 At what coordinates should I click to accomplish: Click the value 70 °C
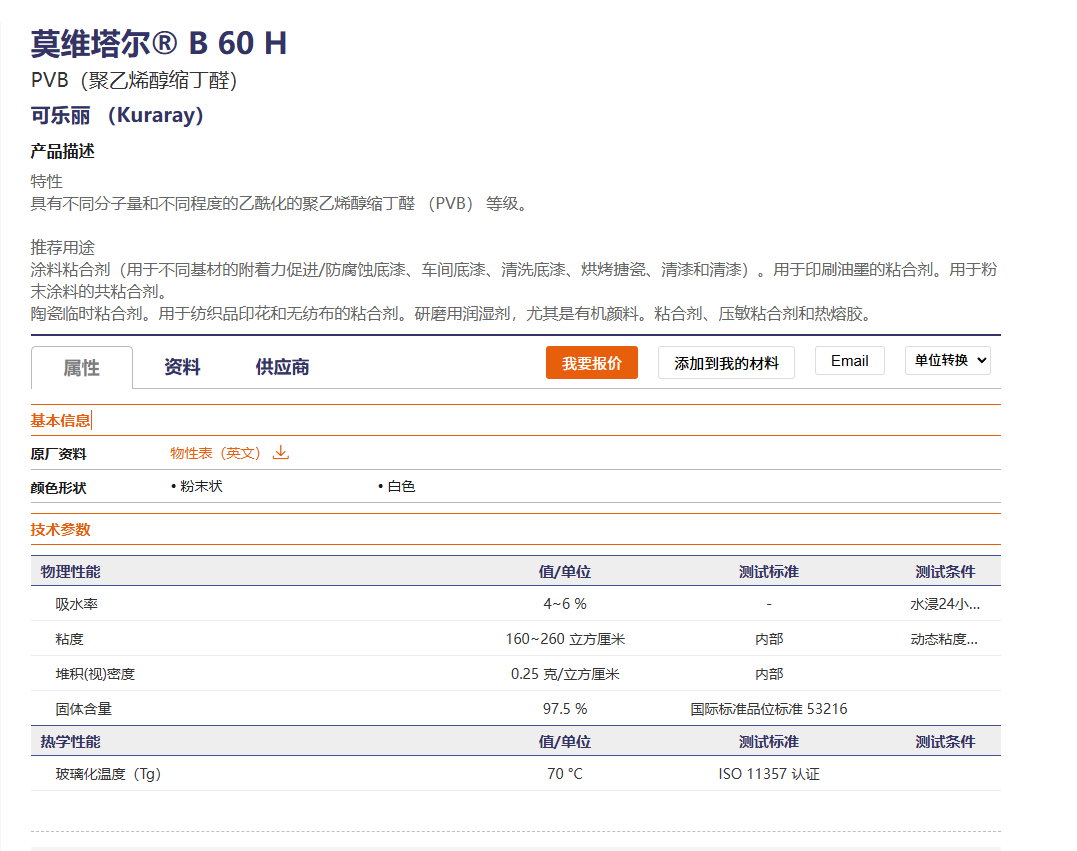point(565,774)
